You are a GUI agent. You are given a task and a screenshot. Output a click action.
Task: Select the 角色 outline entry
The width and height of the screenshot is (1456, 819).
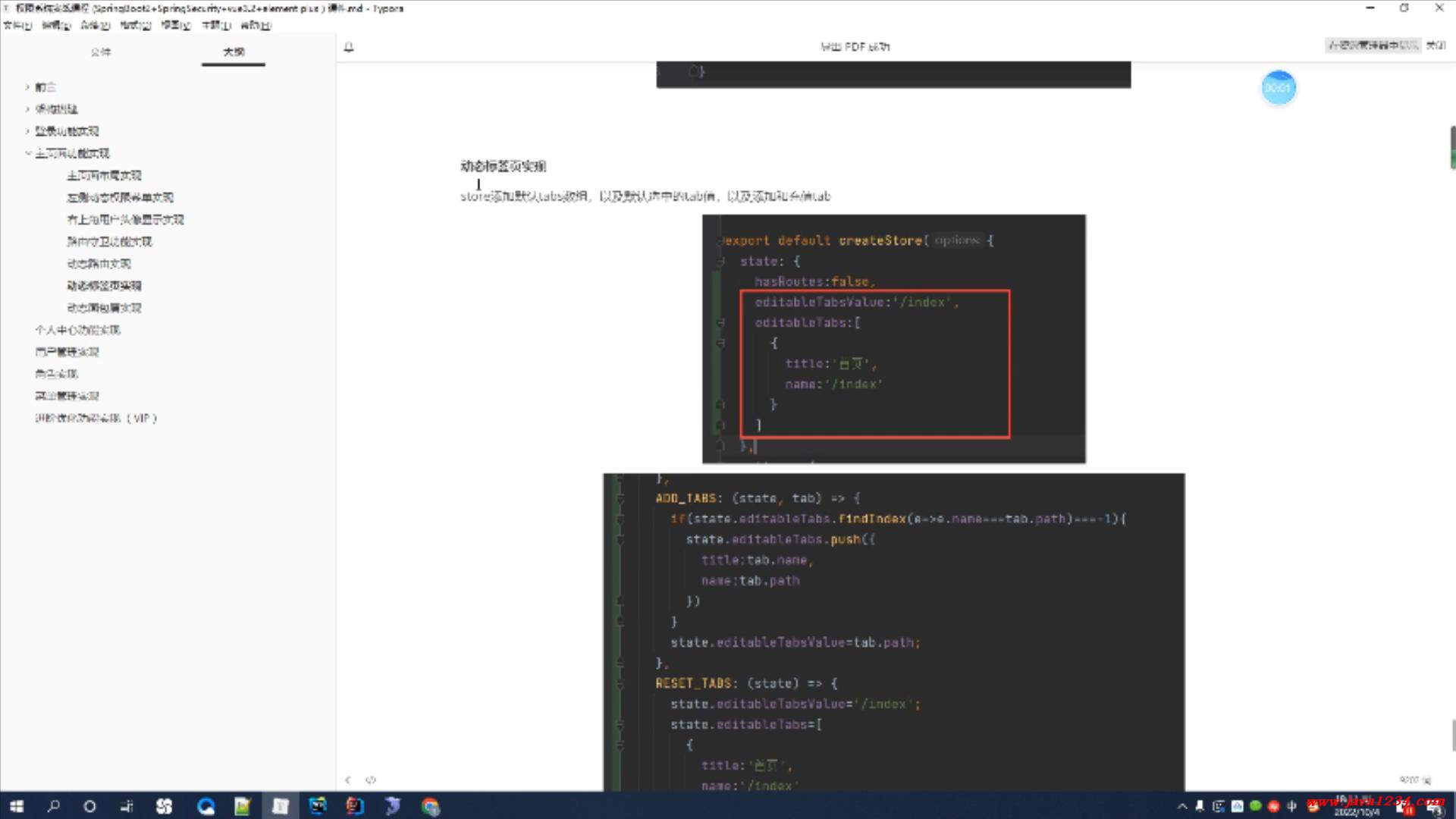[56, 374]
